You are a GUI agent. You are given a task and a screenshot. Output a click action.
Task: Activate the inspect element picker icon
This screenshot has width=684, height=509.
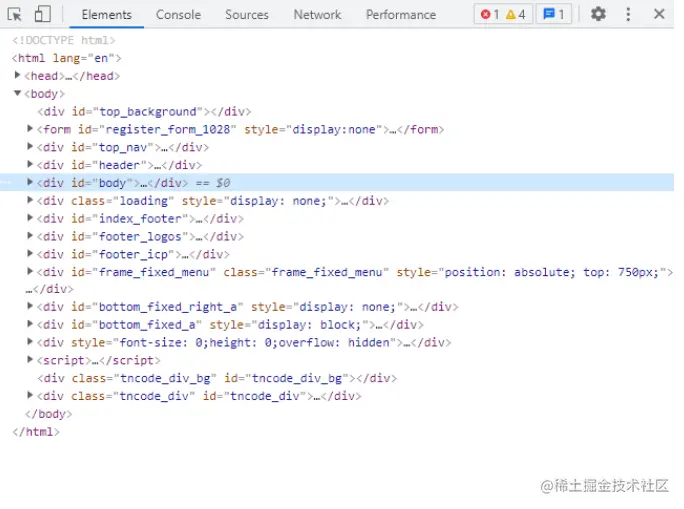15,14
